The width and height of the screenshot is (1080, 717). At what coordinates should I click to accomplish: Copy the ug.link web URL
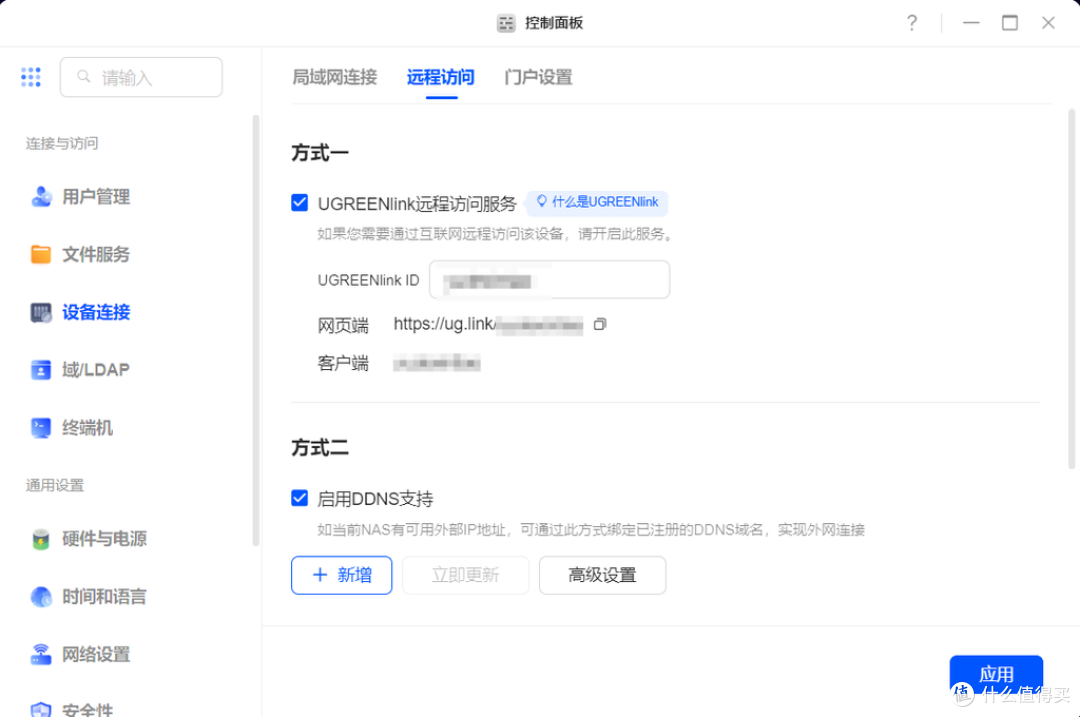[600, 324]
